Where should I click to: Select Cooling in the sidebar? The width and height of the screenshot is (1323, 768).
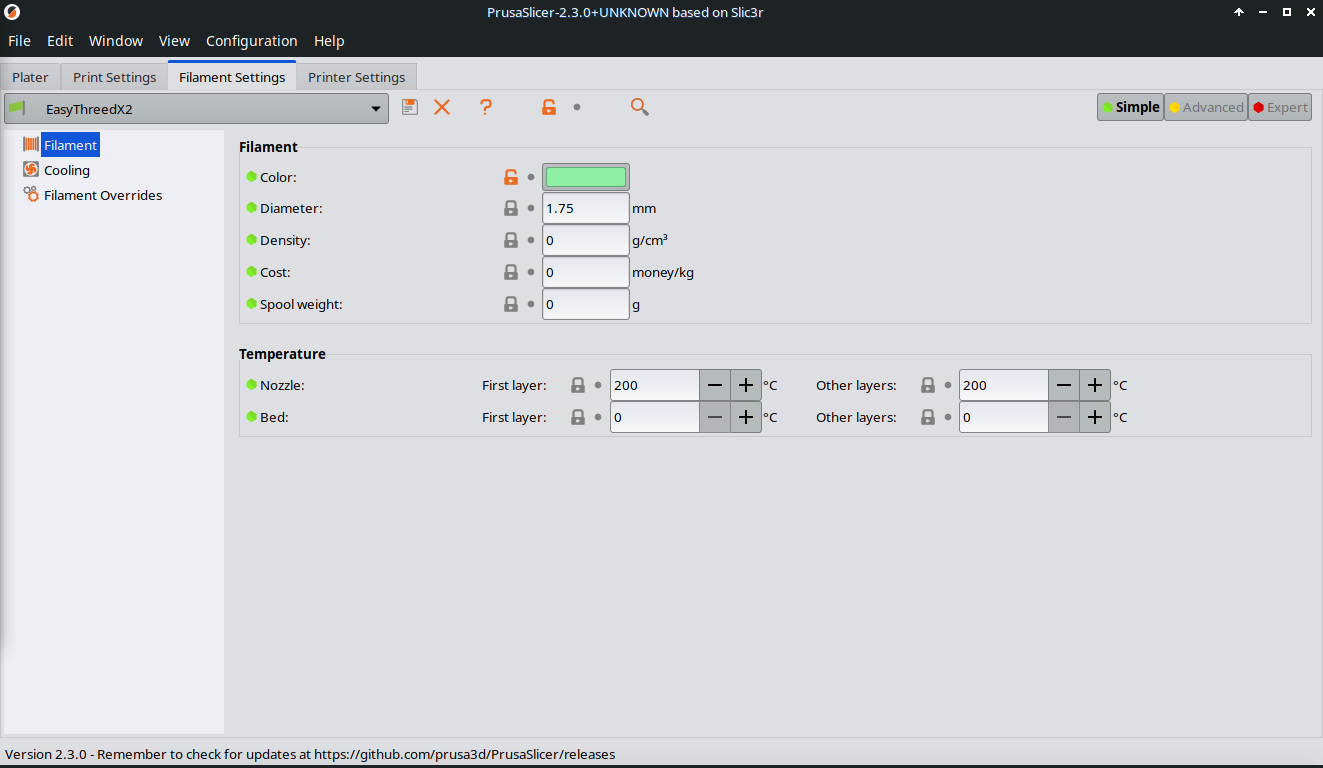click(67, 170)
